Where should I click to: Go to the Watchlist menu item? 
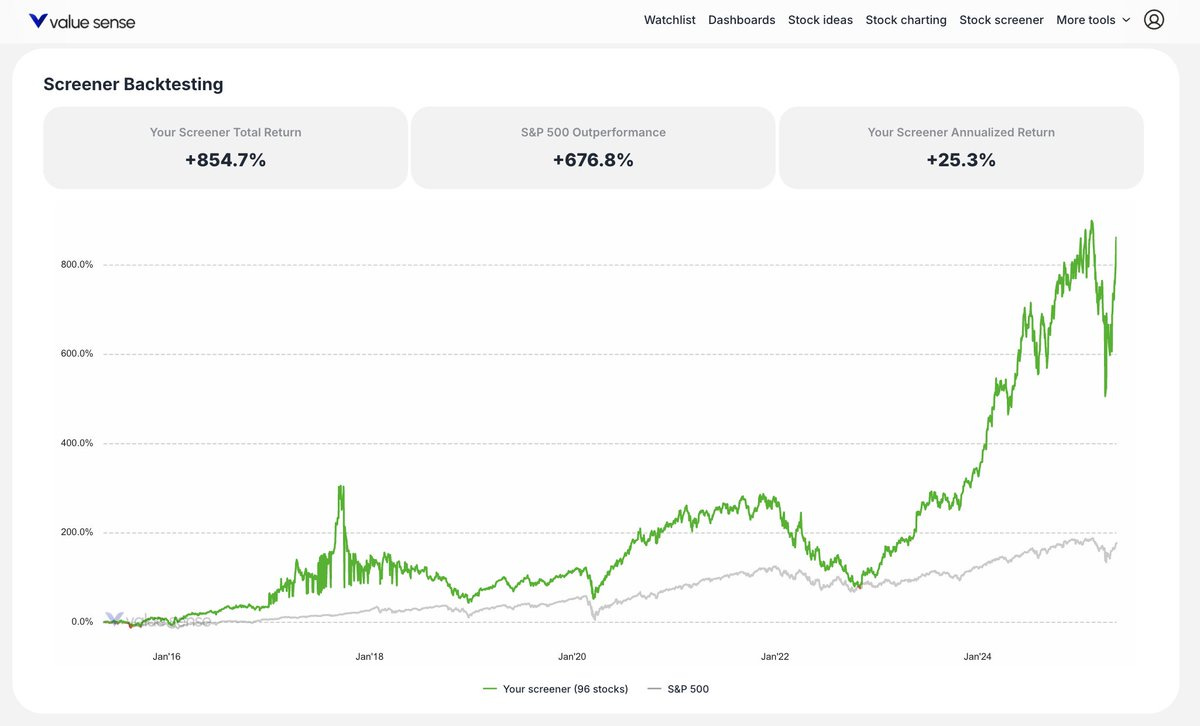(x=669, y=19)
